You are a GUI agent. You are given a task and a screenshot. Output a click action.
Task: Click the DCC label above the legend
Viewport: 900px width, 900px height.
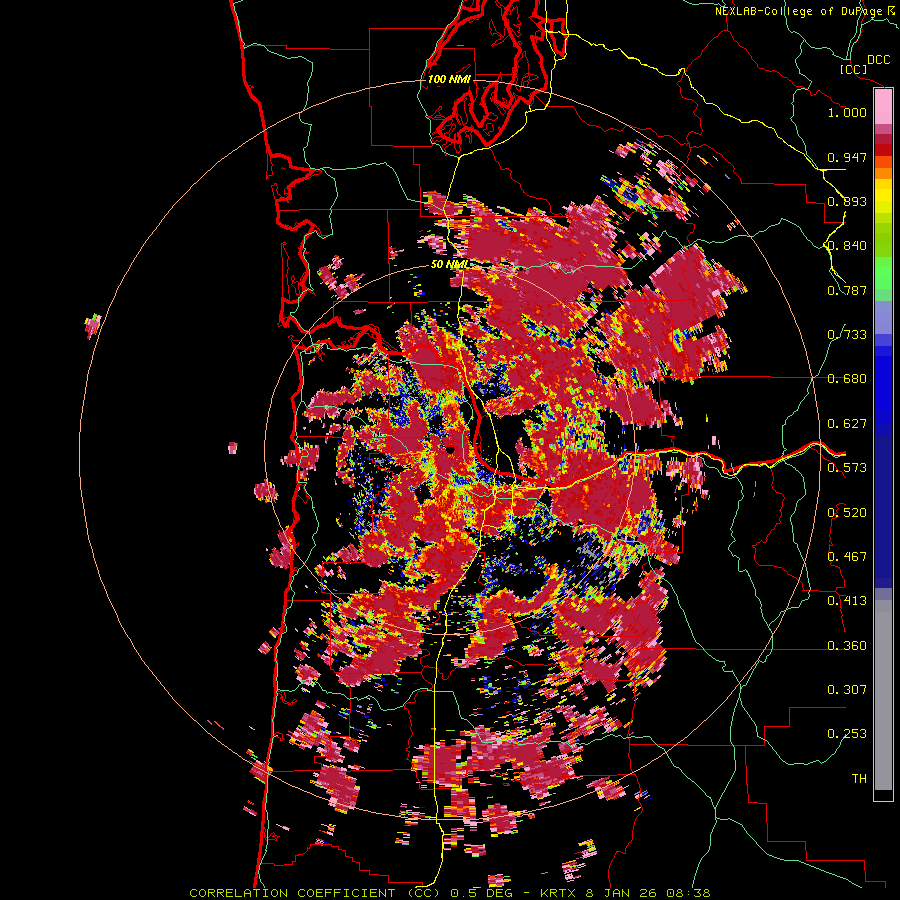(879, 60)
